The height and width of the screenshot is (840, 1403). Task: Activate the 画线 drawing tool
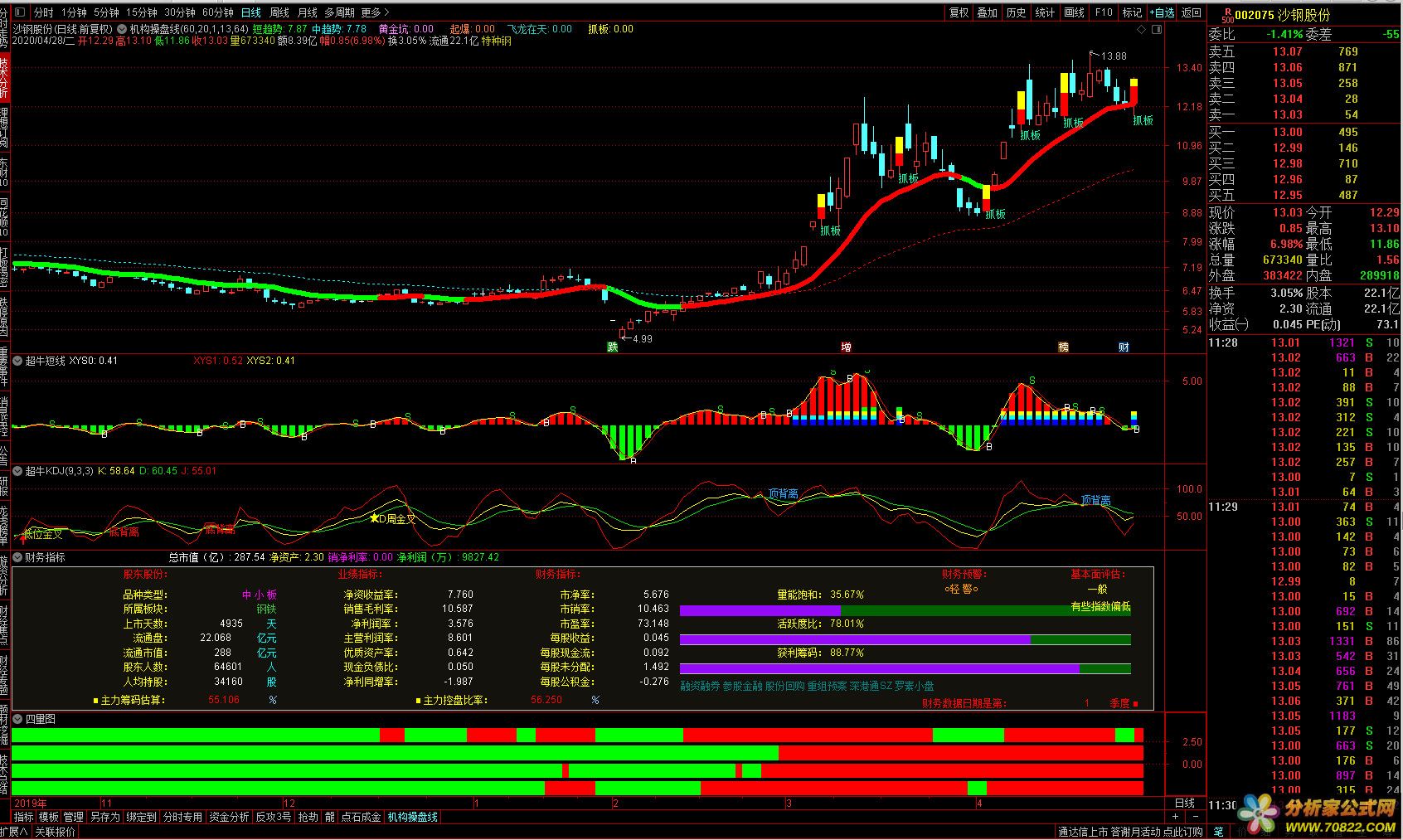point(1075,12)
